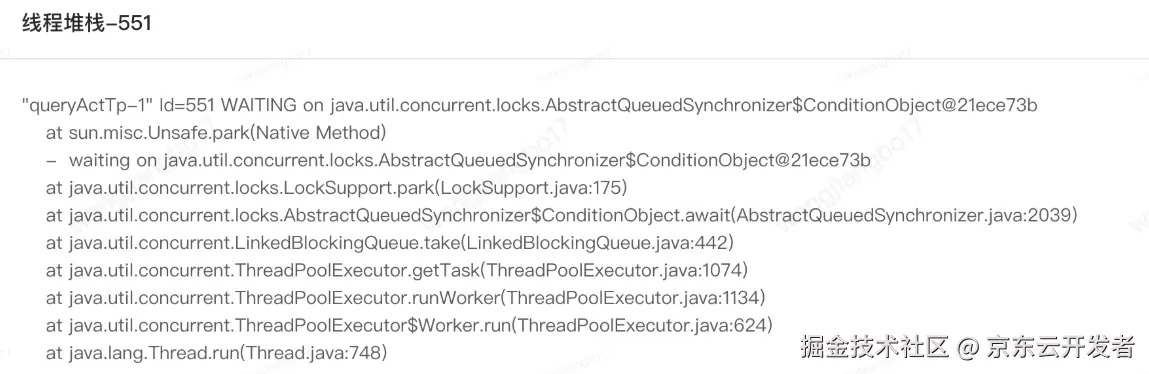The height and width of the screenshot is (374, 1149).
Task: Click ThreadPoolExecutor.java:624 source reference
Action: [x=642, y=325]
